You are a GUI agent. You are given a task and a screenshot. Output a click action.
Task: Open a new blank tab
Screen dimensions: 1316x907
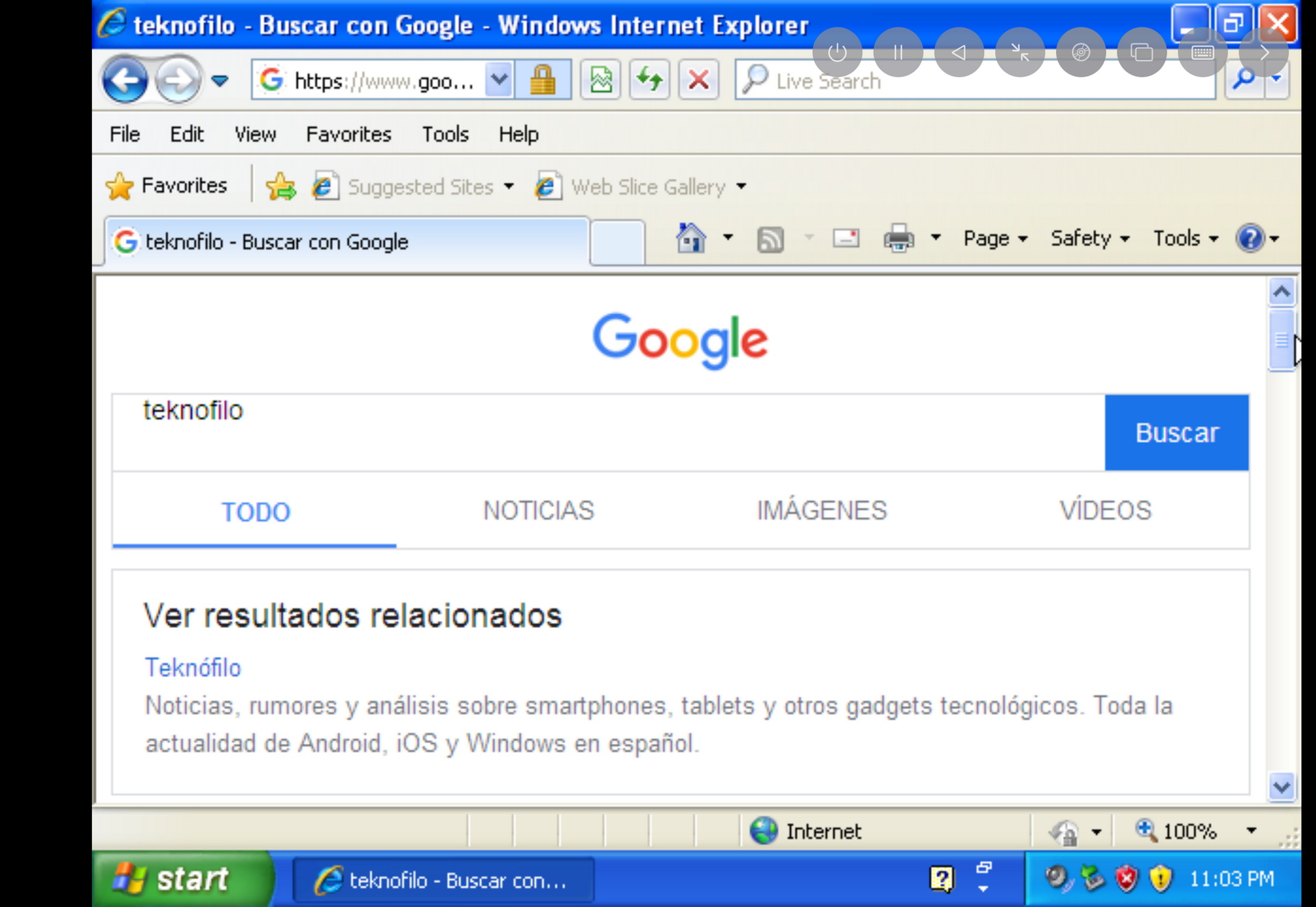(617, 243)
